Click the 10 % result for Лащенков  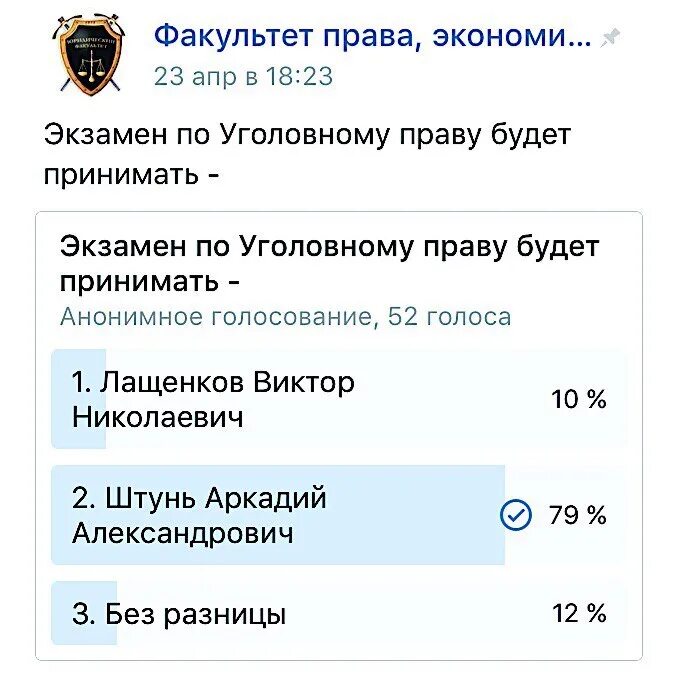579,399
